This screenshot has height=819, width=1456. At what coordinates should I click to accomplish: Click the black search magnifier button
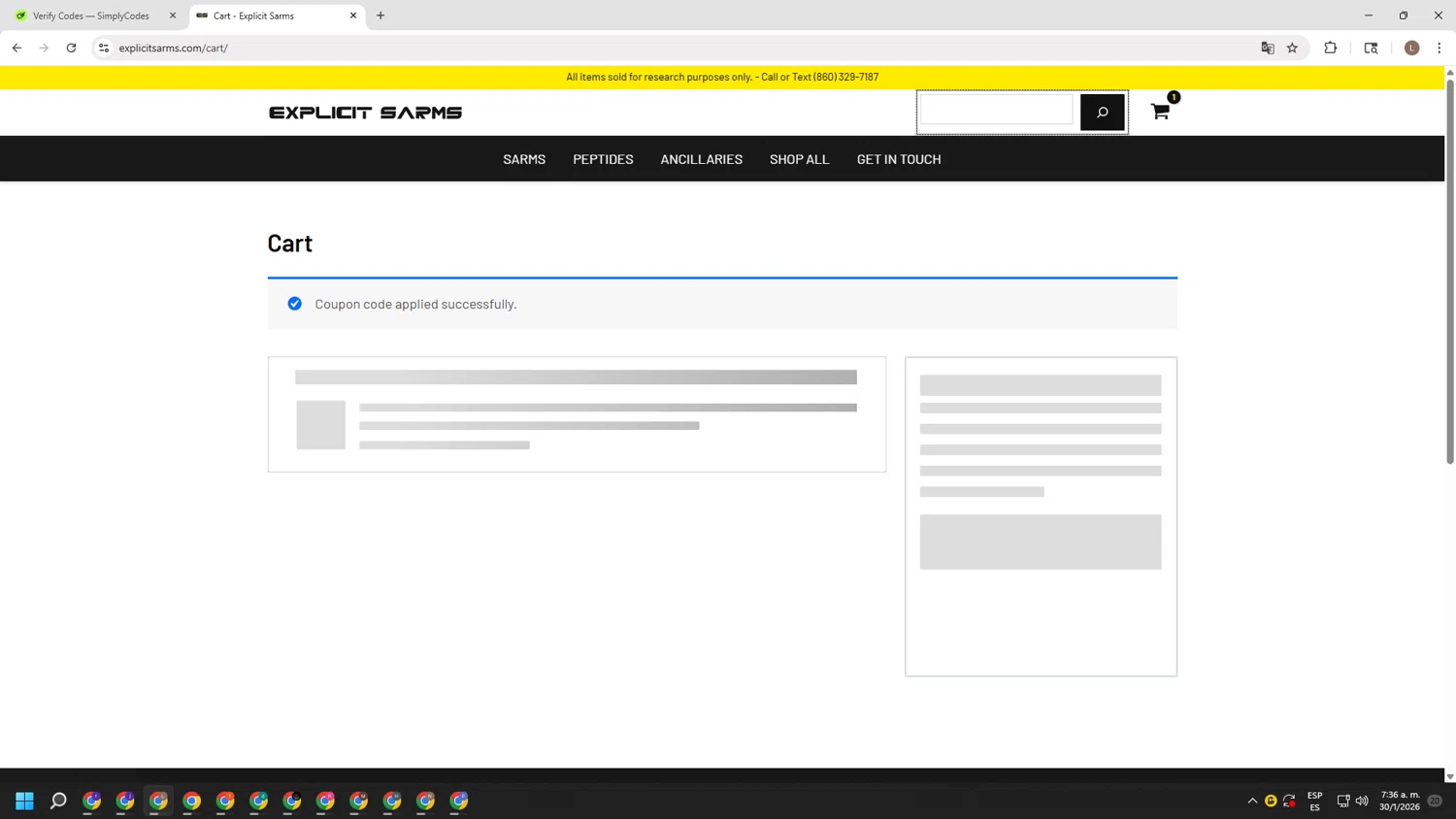point(1103,113)
